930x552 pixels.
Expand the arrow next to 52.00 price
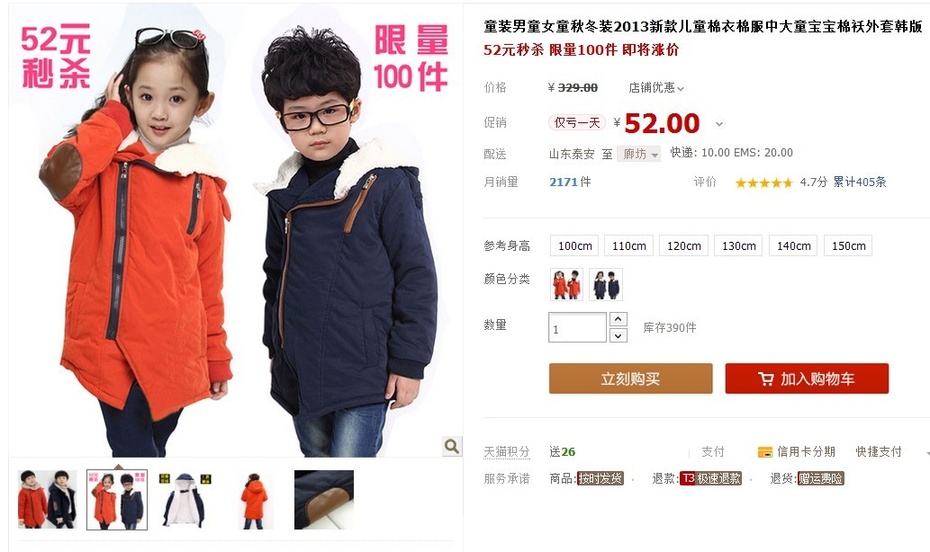[719, 124]
